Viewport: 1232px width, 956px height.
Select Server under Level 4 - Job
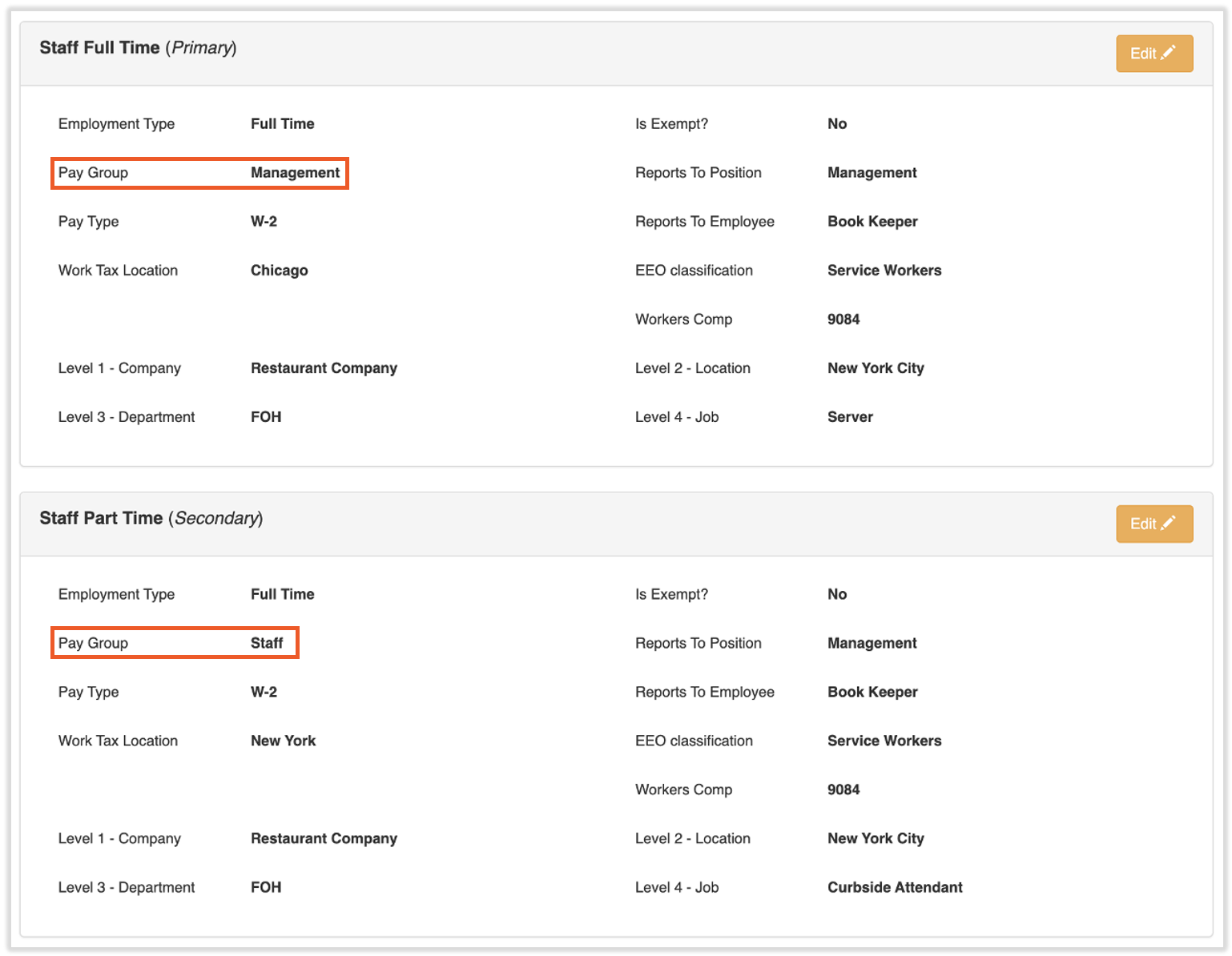tap(850, 416)
